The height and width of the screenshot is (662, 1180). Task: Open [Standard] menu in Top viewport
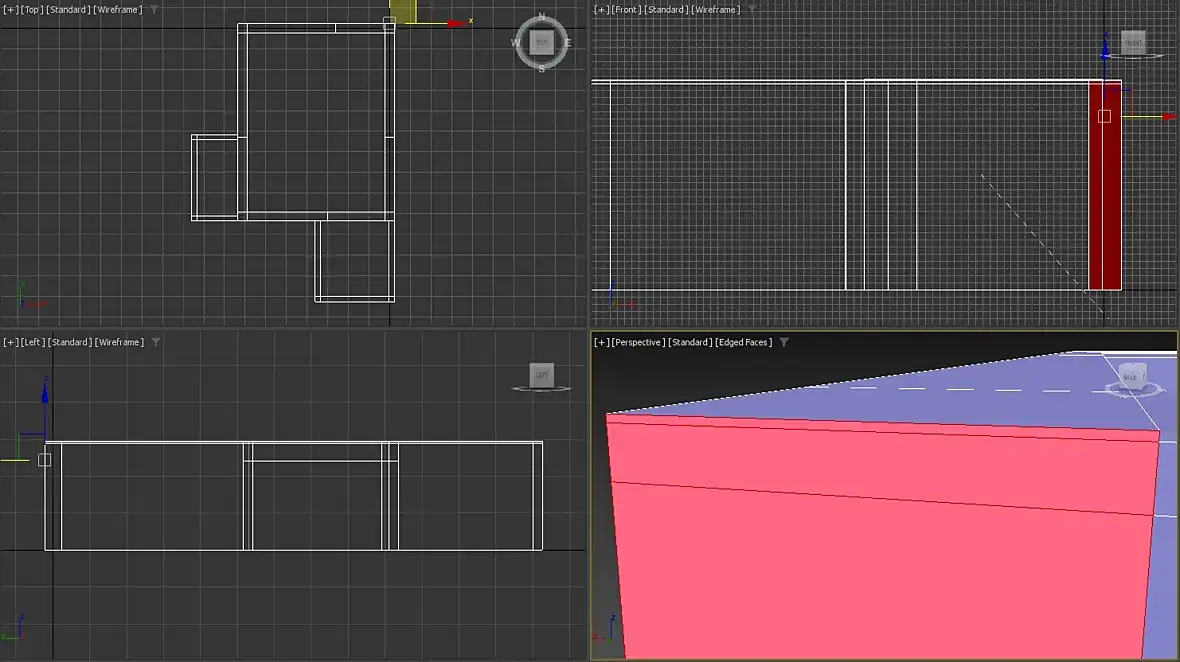pos(68,10)
